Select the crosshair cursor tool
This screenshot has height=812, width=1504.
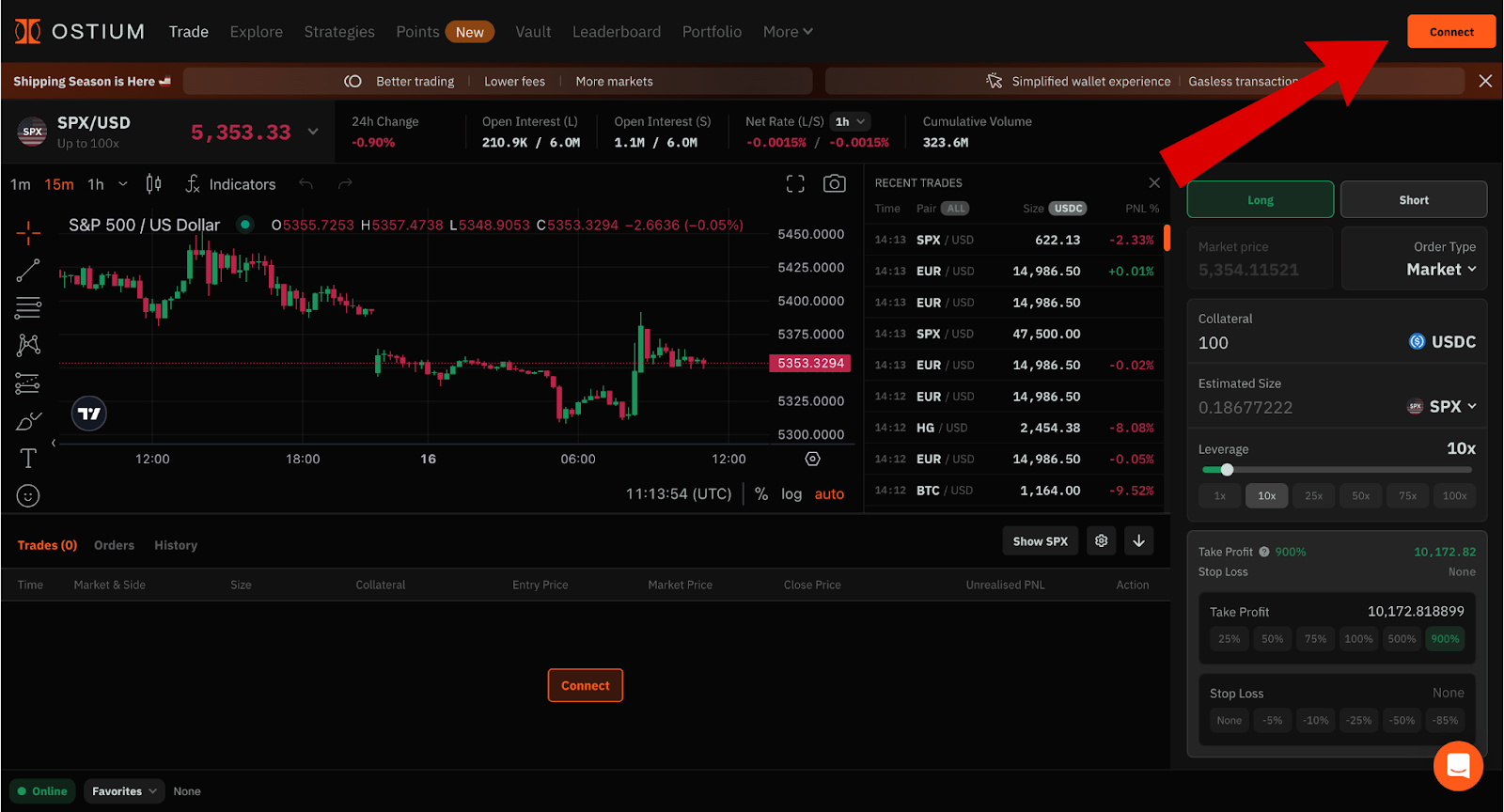point(28,231)
